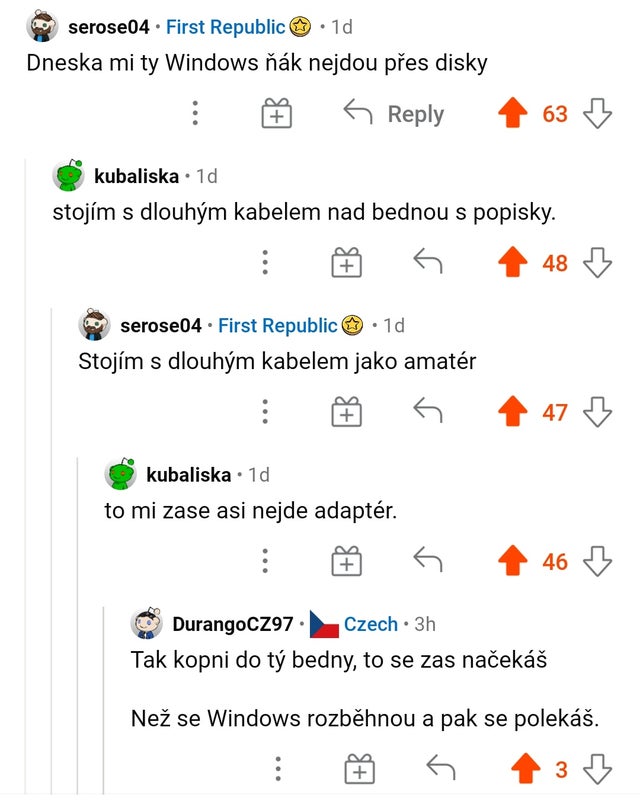Open three-dot menu on the top comment
640x801 pixels.
(195, 113)
